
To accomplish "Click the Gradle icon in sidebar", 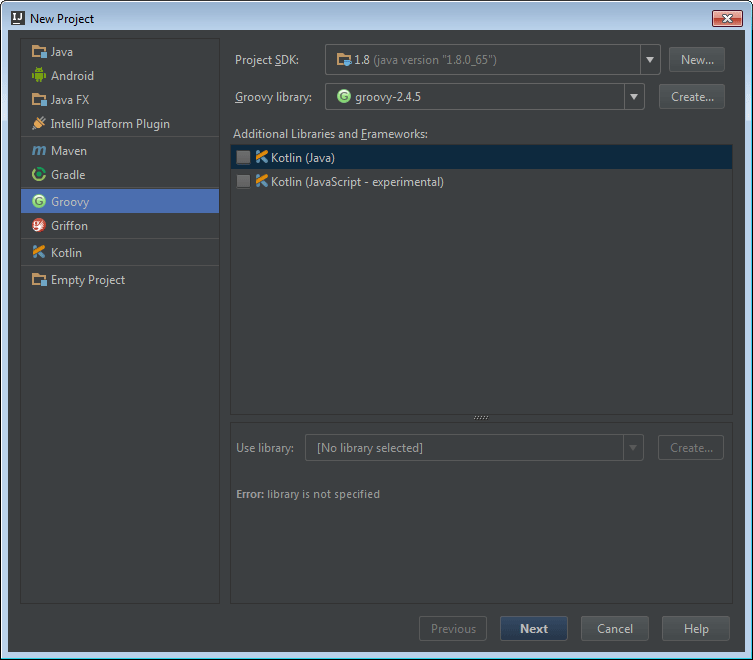I will (x=39, y=174).
